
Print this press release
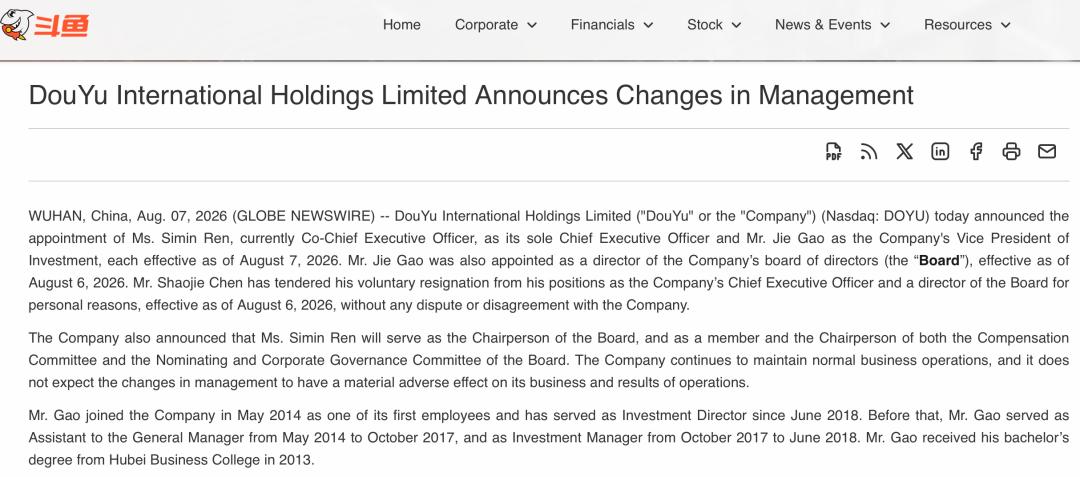(1011, 151)
